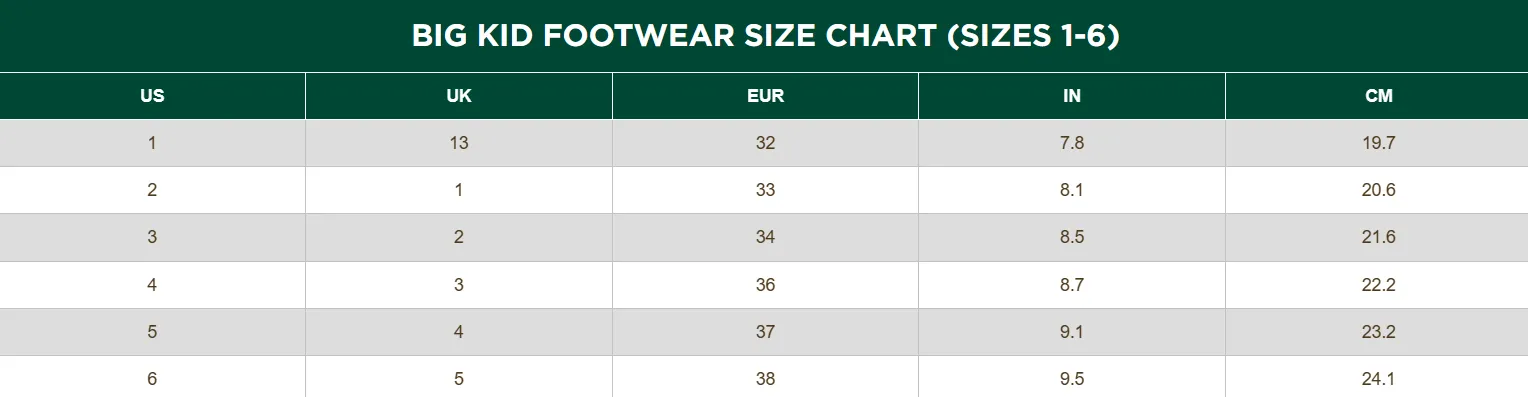This screenshot has width=1528, height=397.
Task: Click EUR 33 cell
Action: (765, 190)
